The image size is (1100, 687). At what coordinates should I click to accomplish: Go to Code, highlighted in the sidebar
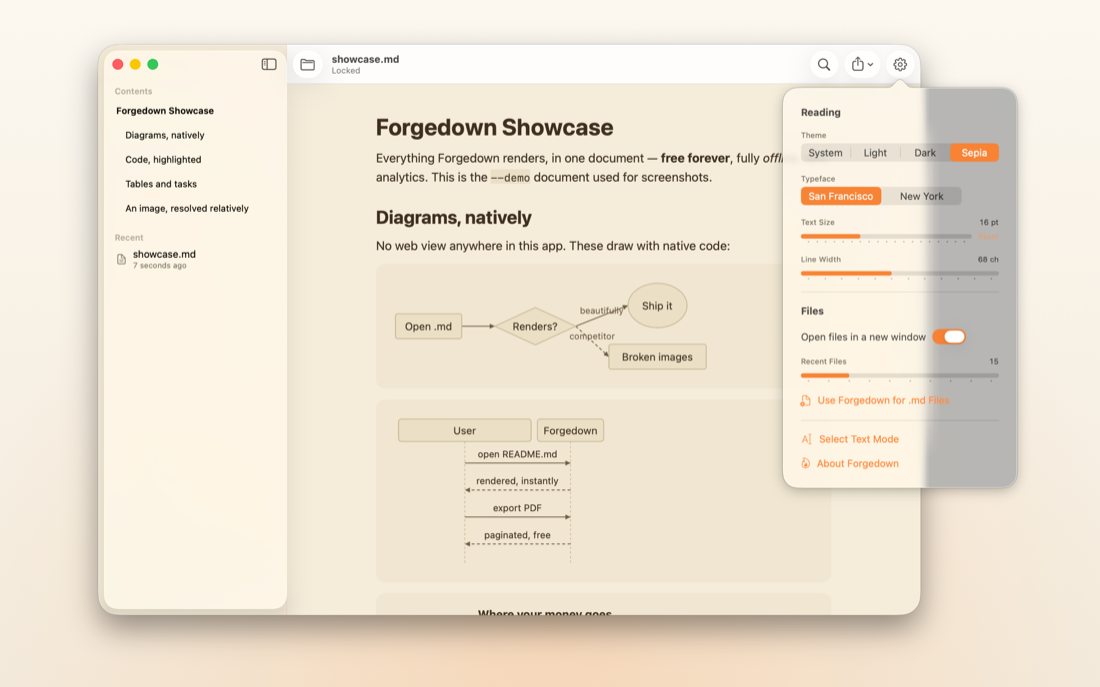[x=163, y=160]
